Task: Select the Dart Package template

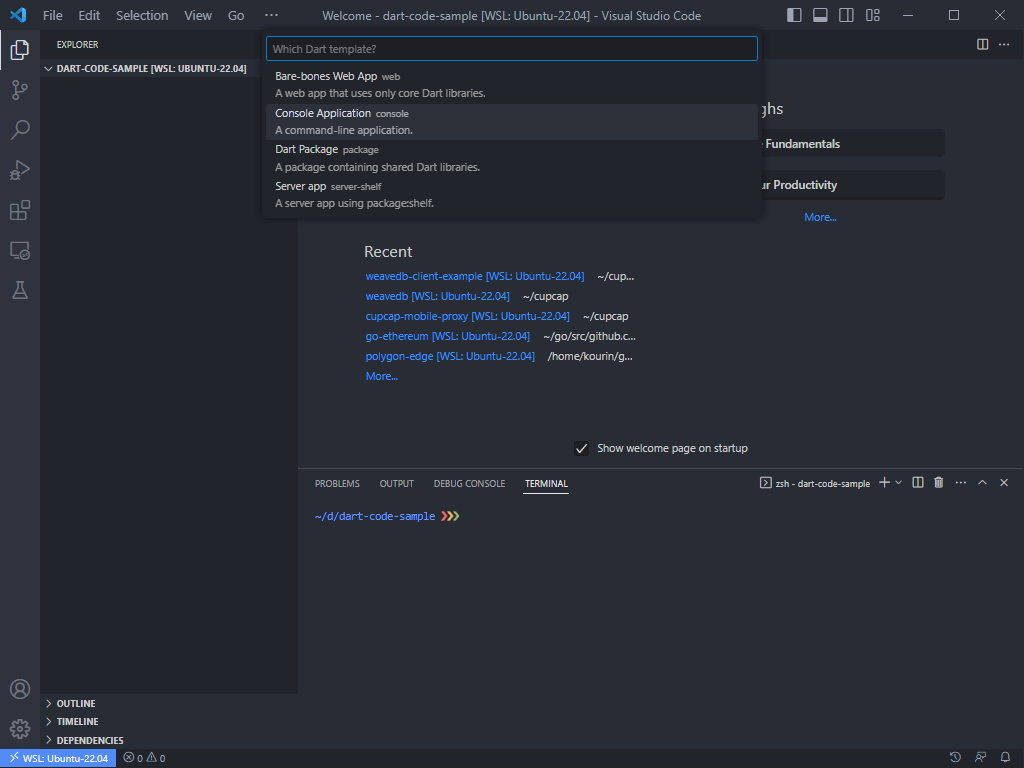Action: pyautogui.click(x=512, y=158)
